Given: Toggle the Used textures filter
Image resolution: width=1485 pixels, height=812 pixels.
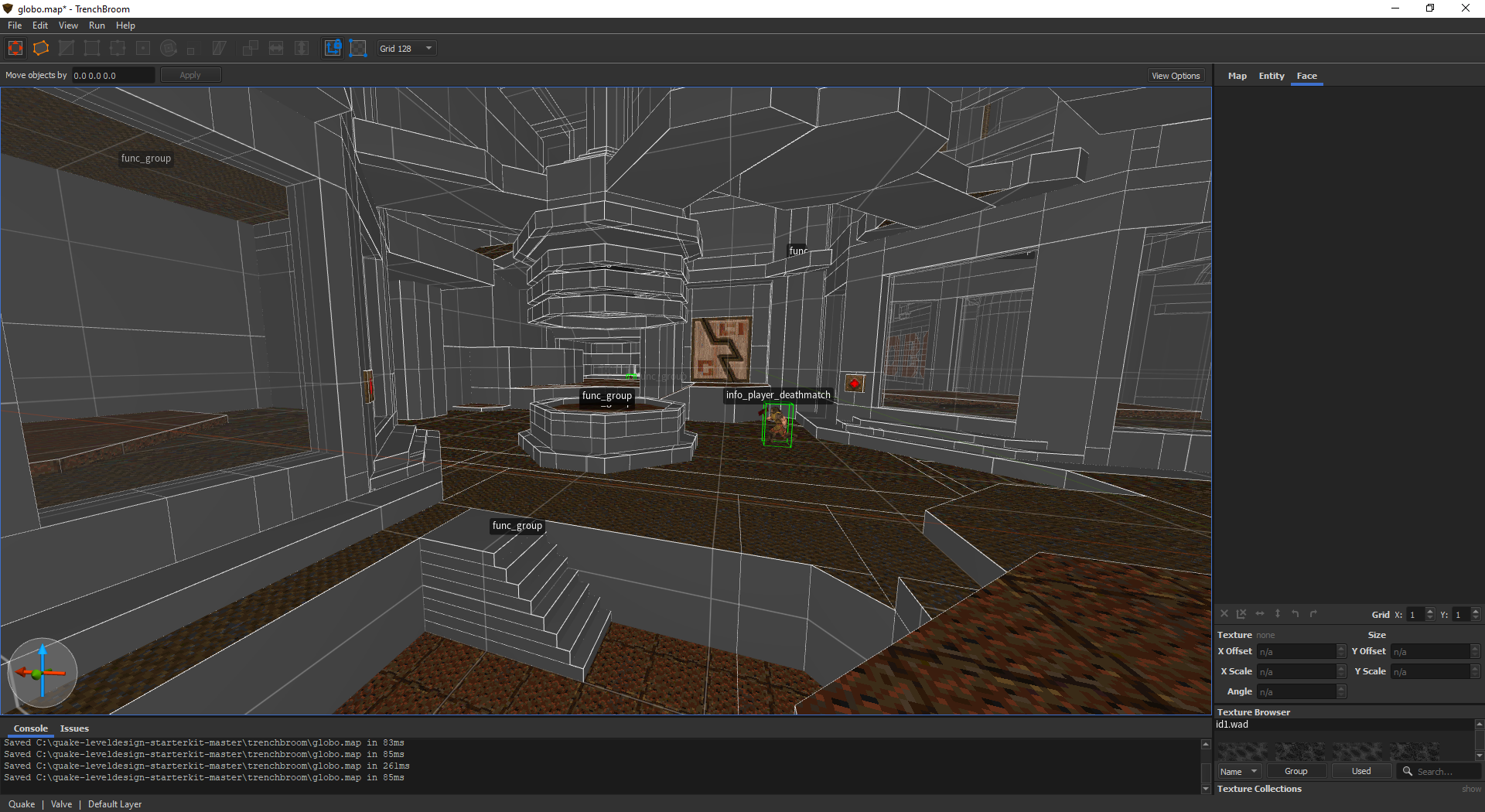Looking at the screenshot, I should point(1361,772).
